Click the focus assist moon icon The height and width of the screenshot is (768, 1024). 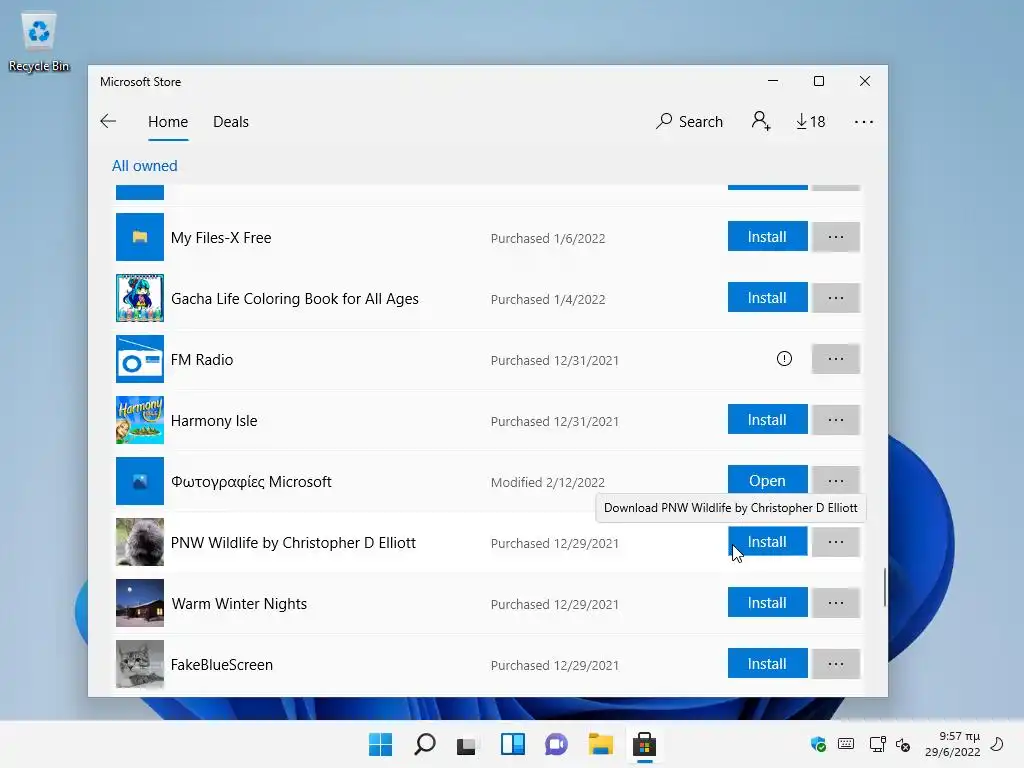pos(997,744)
